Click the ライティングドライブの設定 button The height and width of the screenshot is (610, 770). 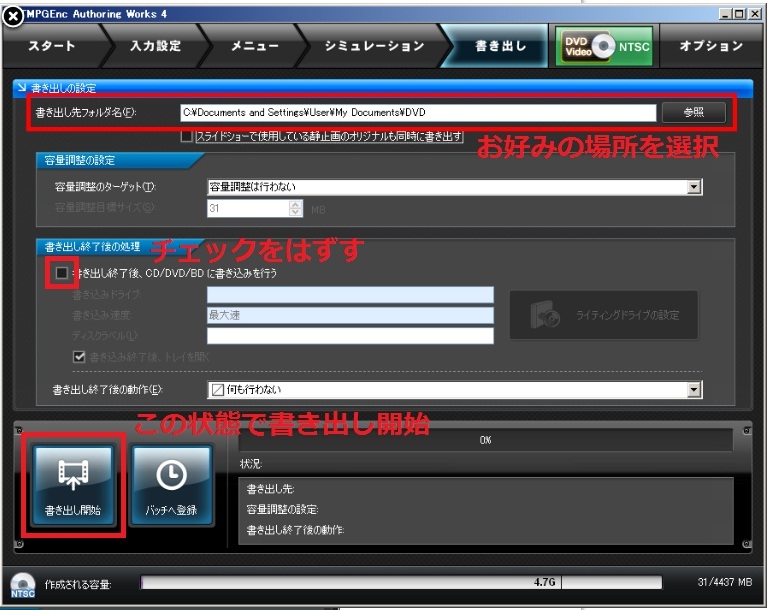604,315
